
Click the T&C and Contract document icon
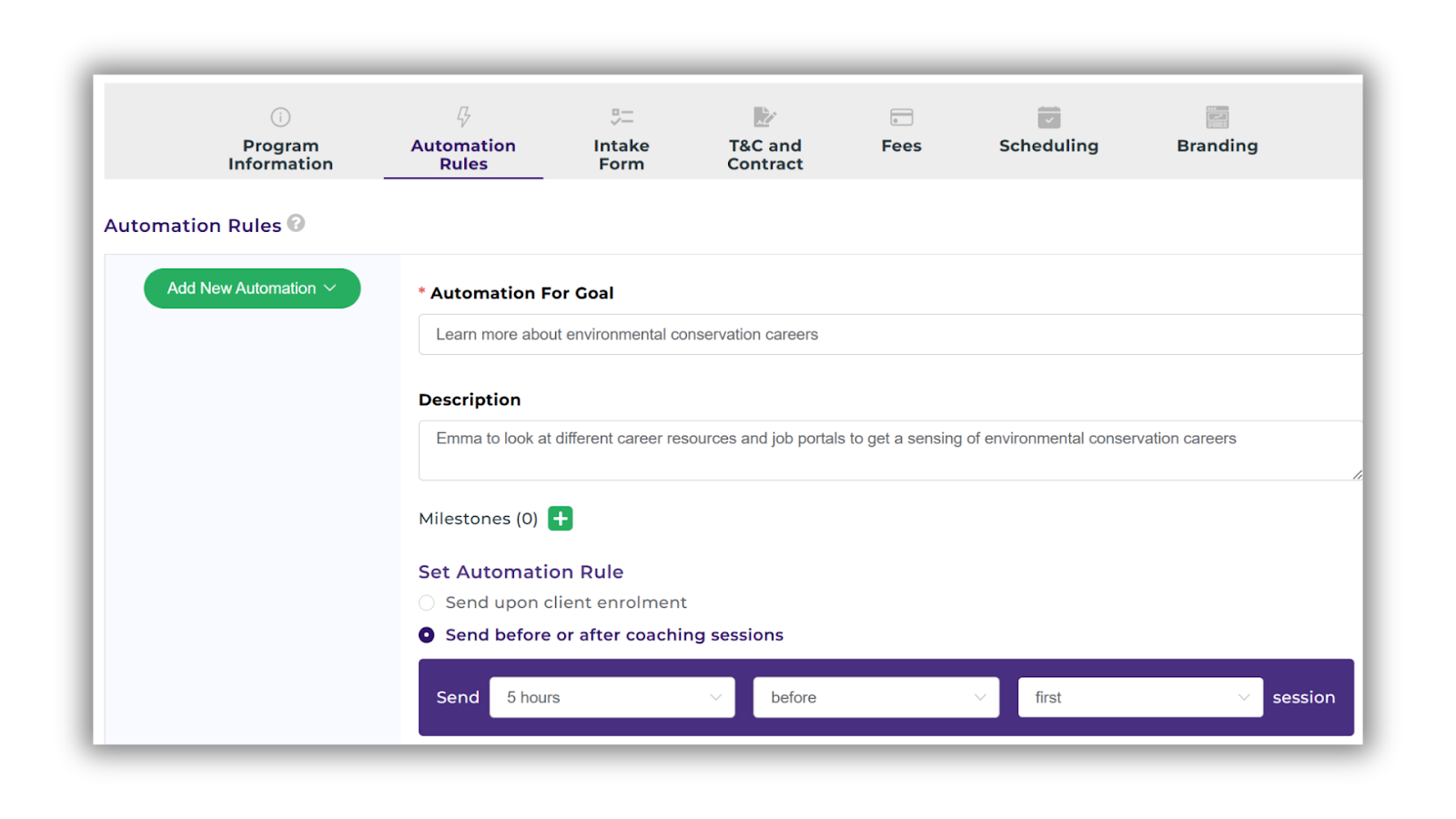[763, 116]
